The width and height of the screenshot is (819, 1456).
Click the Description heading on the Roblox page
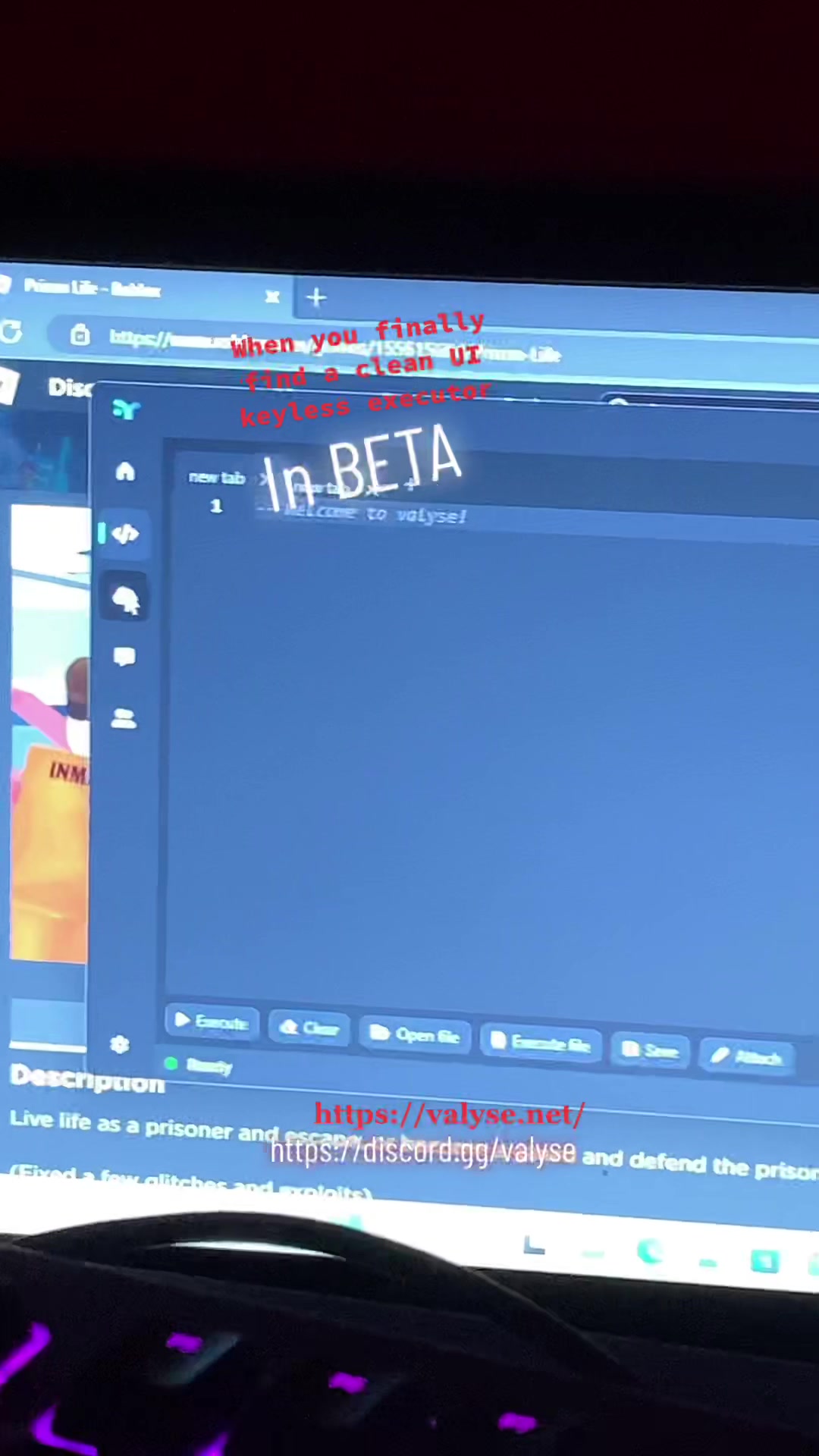pyautogui.click(x=87, y=1078)
